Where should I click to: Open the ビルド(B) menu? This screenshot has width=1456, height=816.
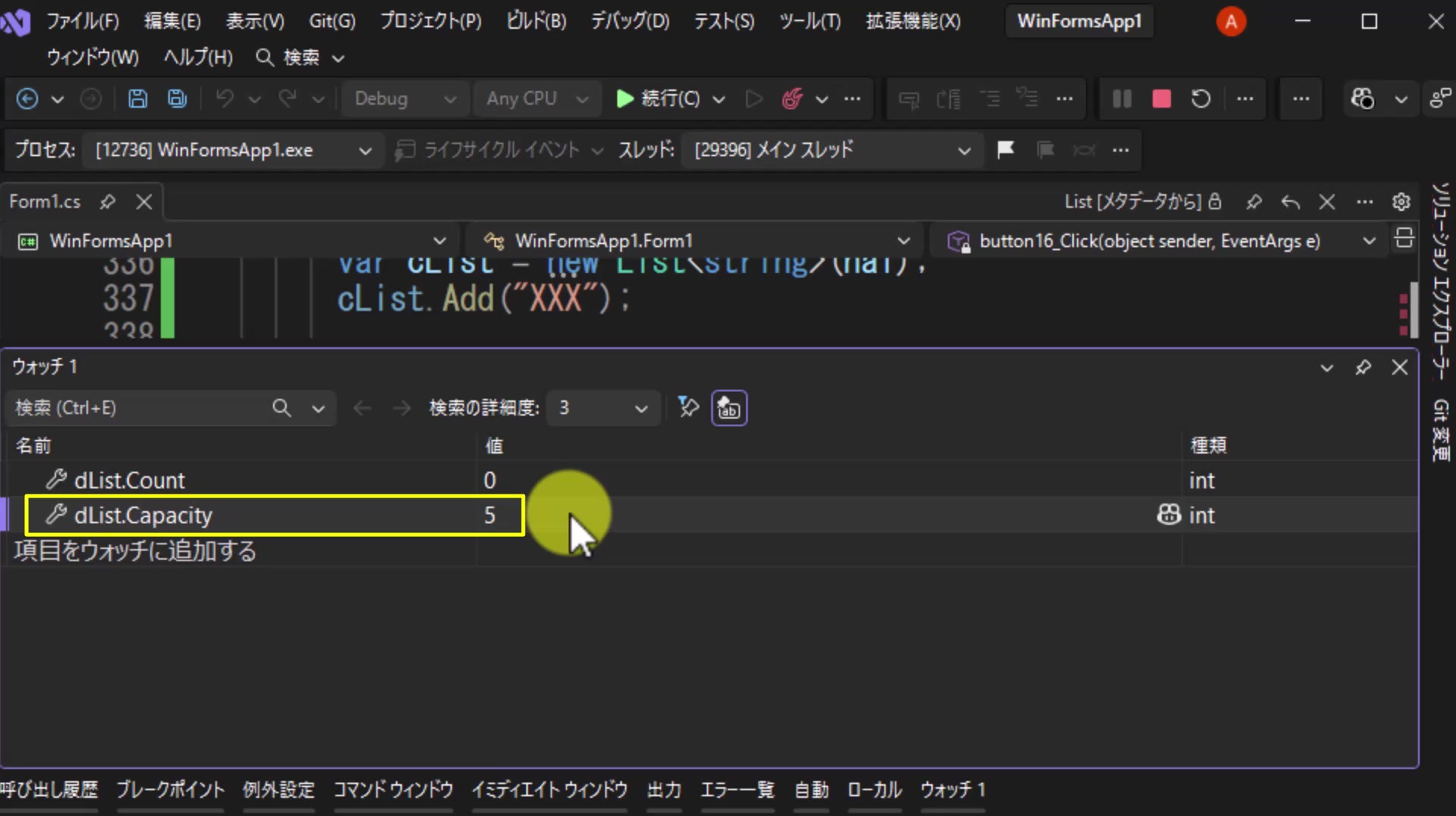click(536, 21)
